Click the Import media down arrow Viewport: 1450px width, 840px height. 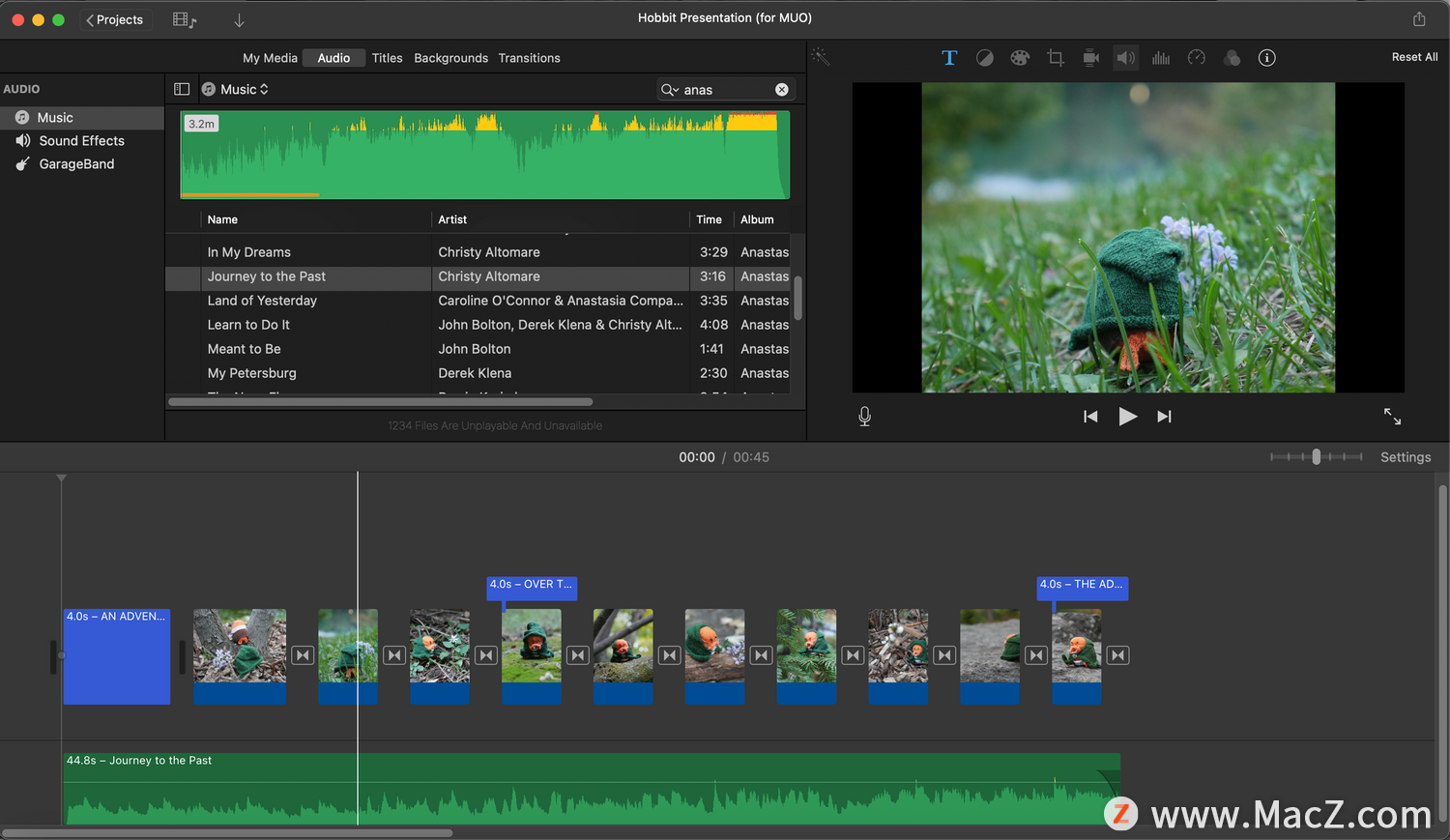[239, 19]
